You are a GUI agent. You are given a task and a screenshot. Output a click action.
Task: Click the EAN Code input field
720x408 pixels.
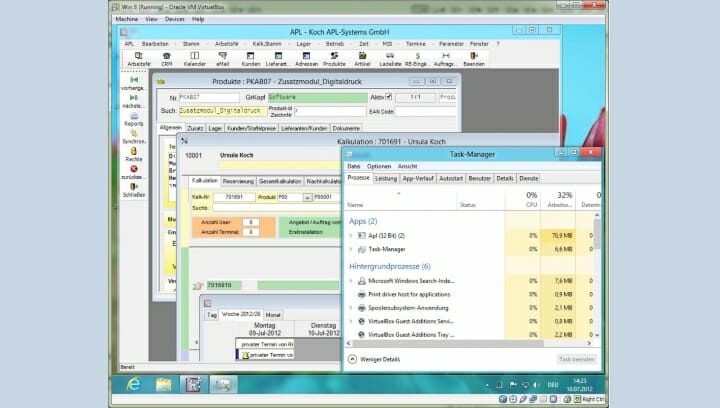(425, 111)
